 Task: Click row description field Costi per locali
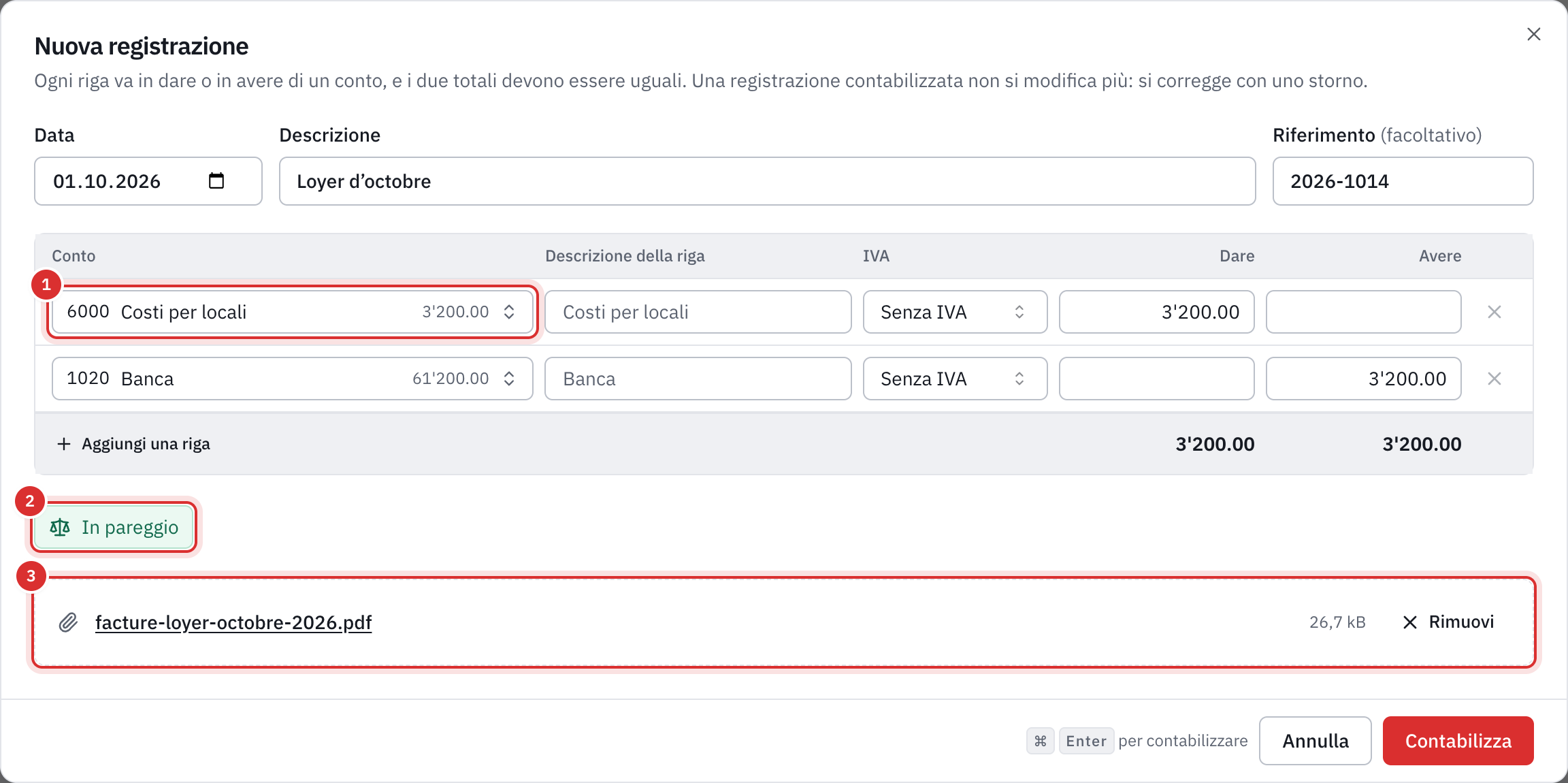(698, 312)
